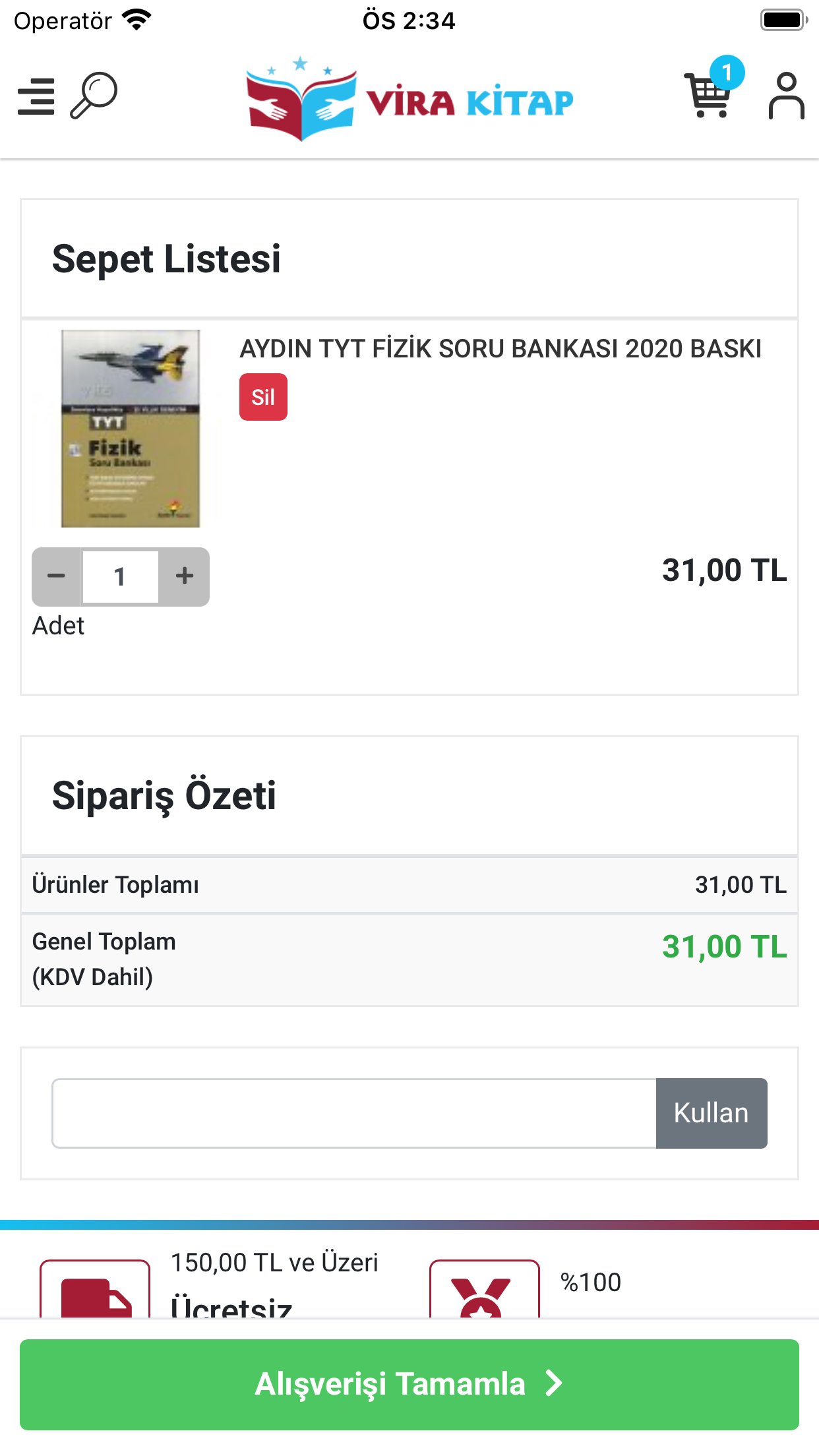Focus the coupon code input field

[x=354, y=1113]
